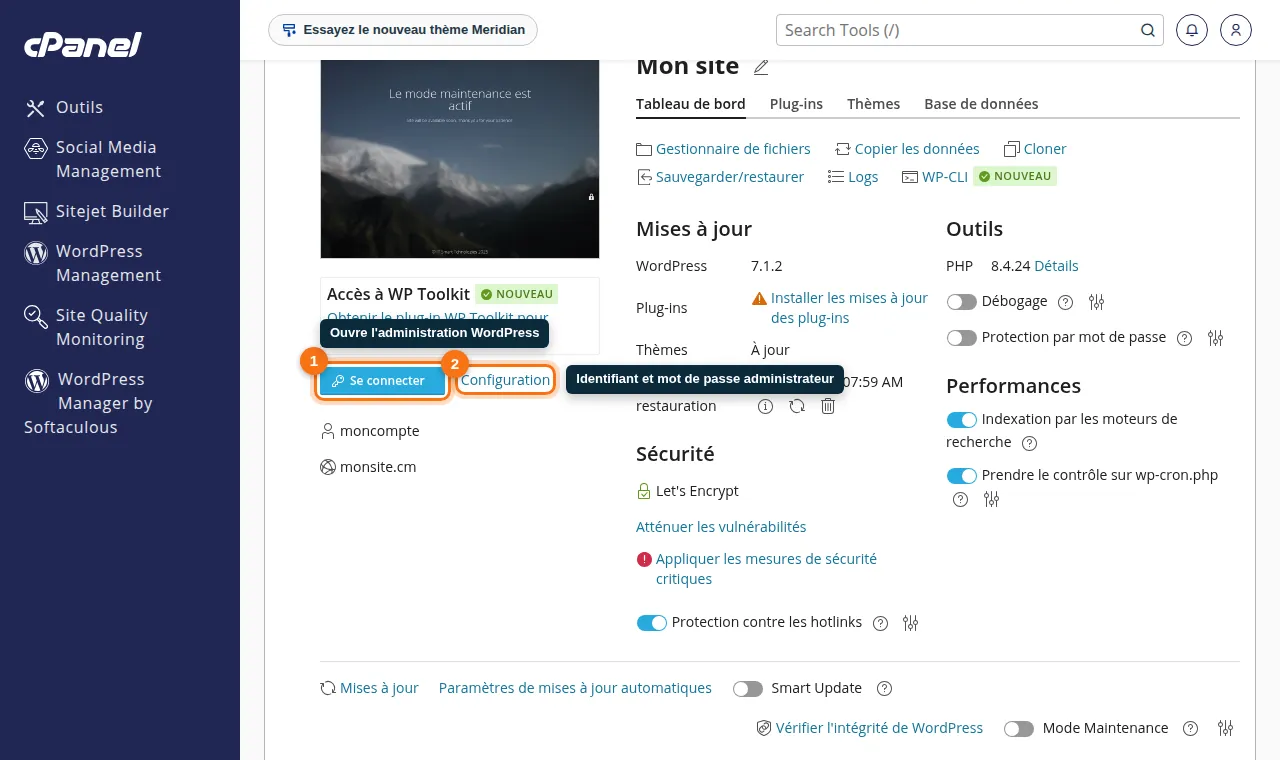Open Mode Maintenance settings sliders icon
Viewport: 1280px width, 760px height.
tap(1226, 729)
